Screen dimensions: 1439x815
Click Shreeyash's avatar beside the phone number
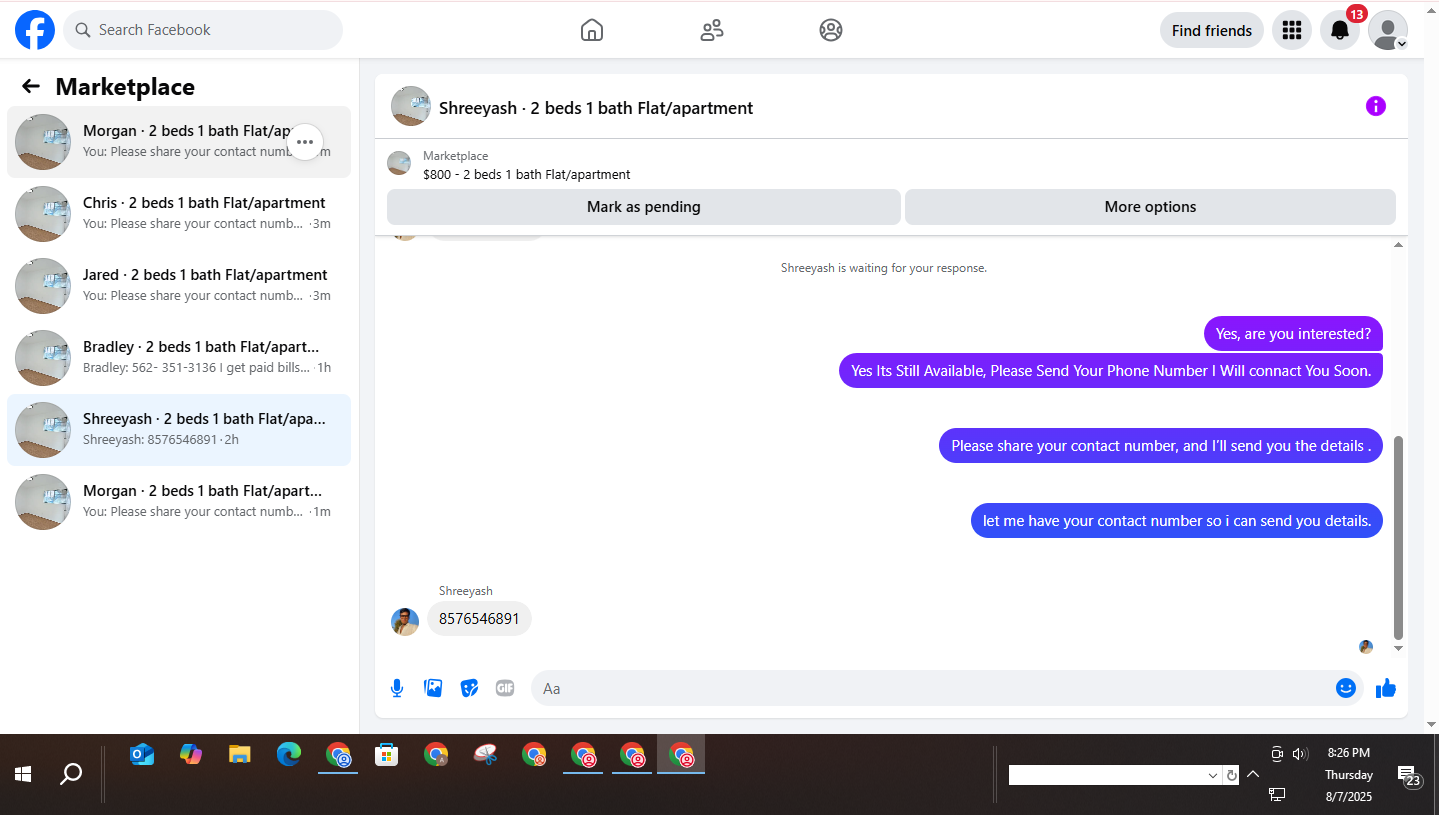(405, 622)
